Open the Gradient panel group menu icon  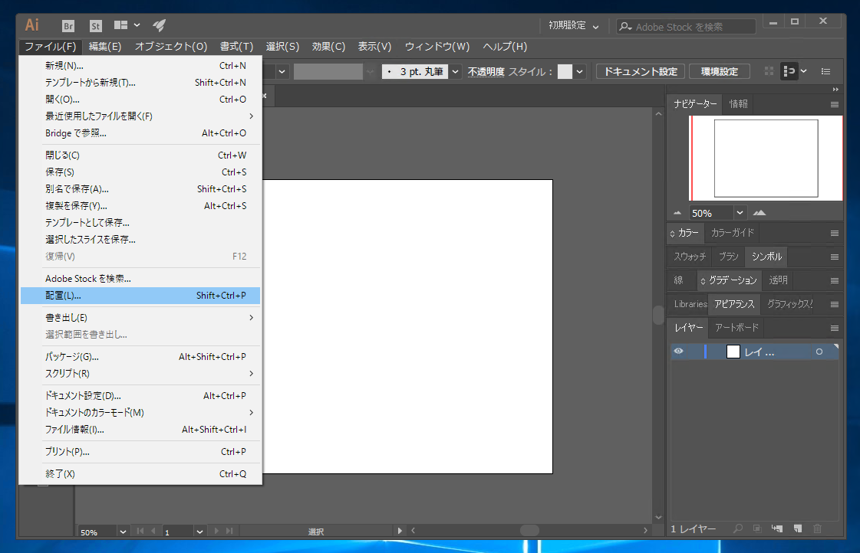coord(834,281)
